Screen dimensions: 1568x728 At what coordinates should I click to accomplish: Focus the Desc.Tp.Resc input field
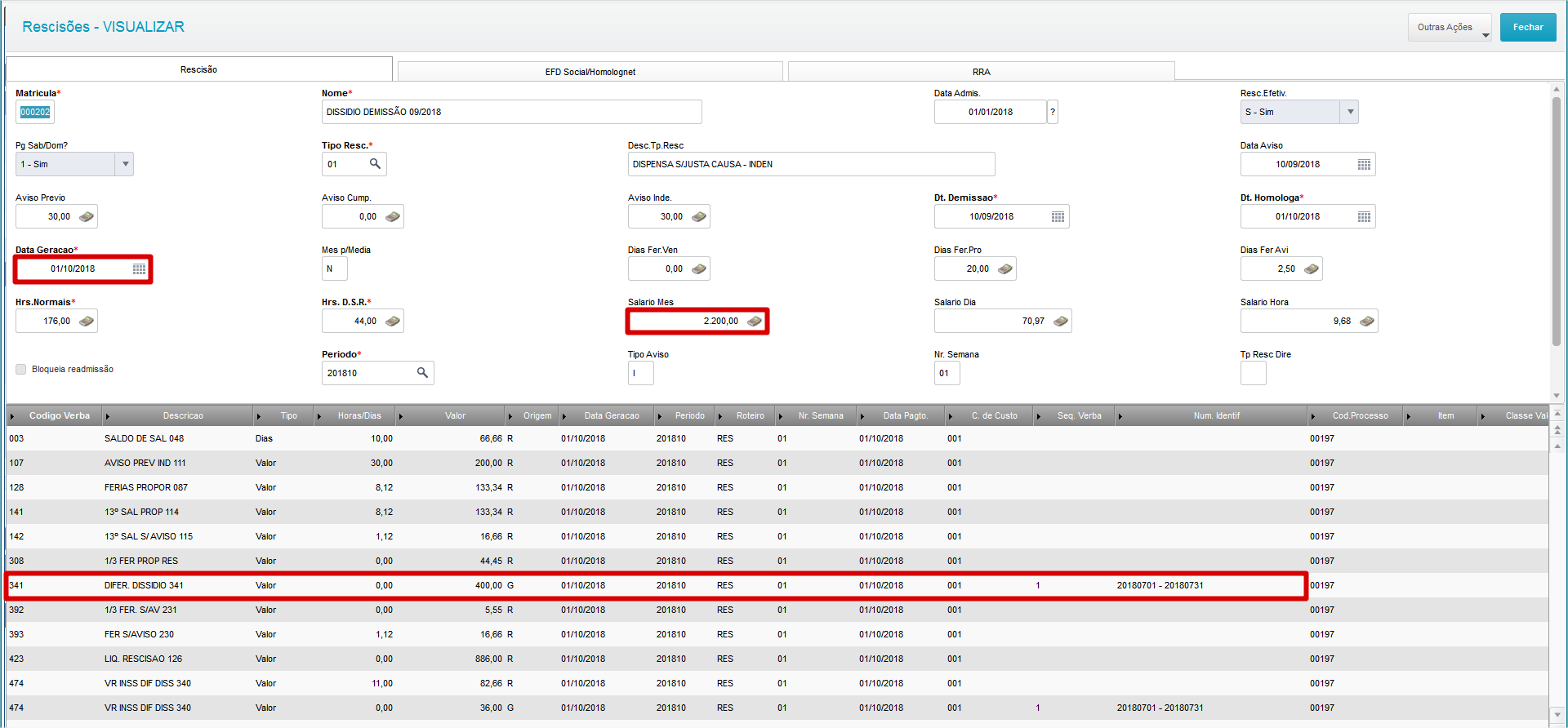[x=811, y=164]
